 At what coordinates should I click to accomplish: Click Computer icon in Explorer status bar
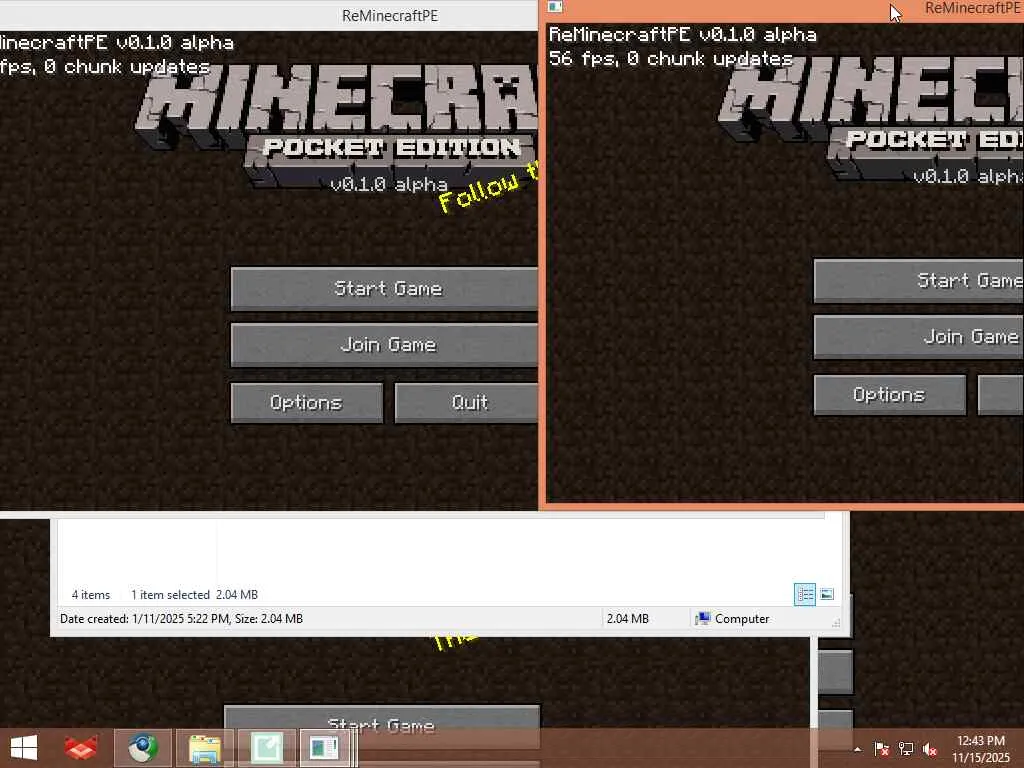click(703, 618)
